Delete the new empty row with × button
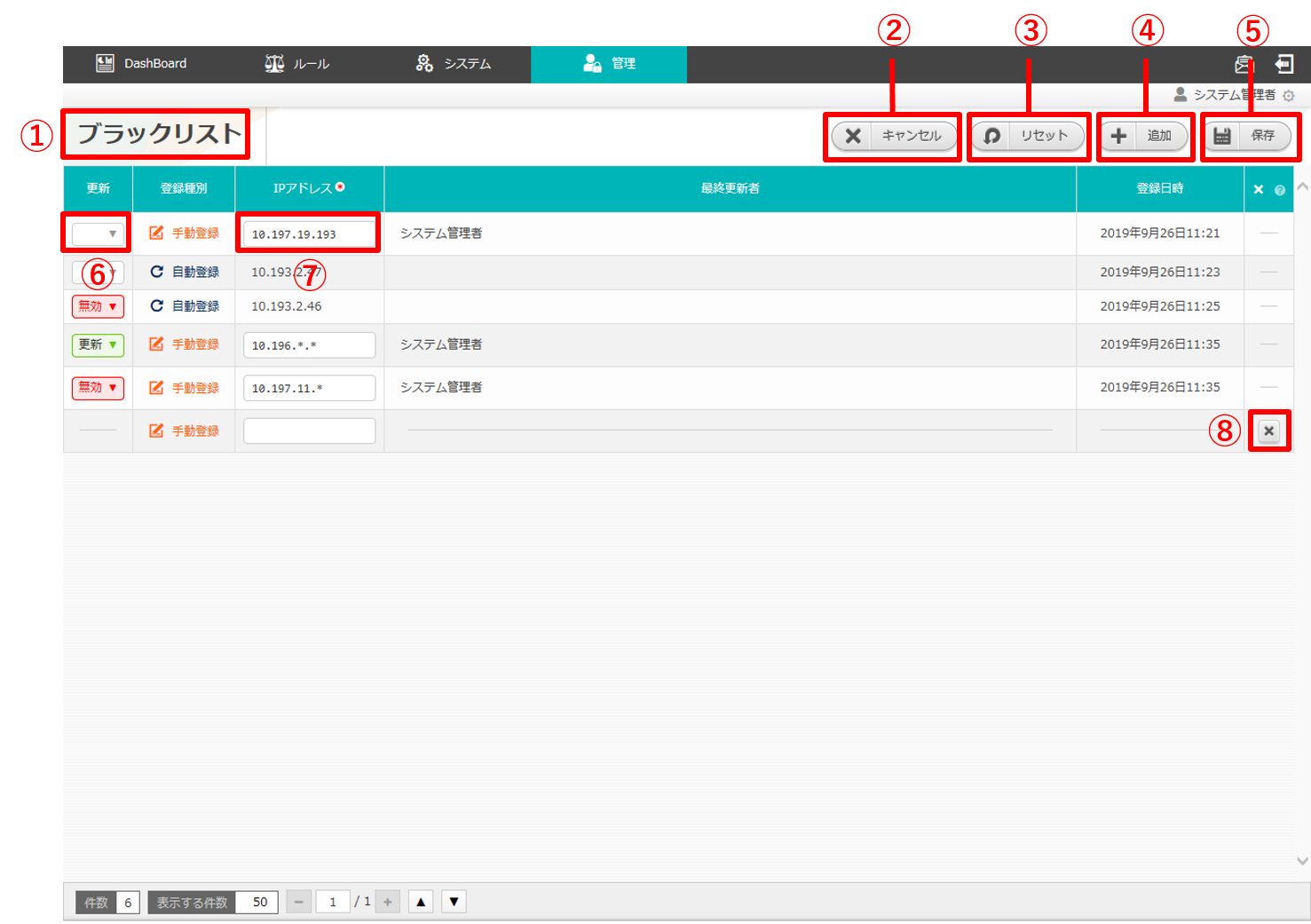This screenshot has width=1311, height=924. (x=1269, y=430)
